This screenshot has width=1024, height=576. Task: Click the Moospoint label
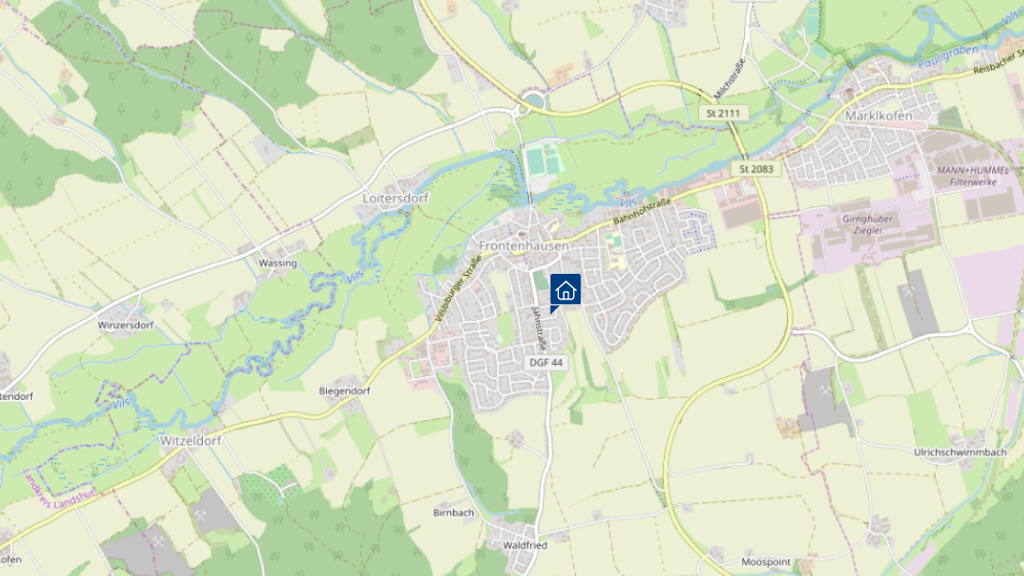click(x=766, y=562)
